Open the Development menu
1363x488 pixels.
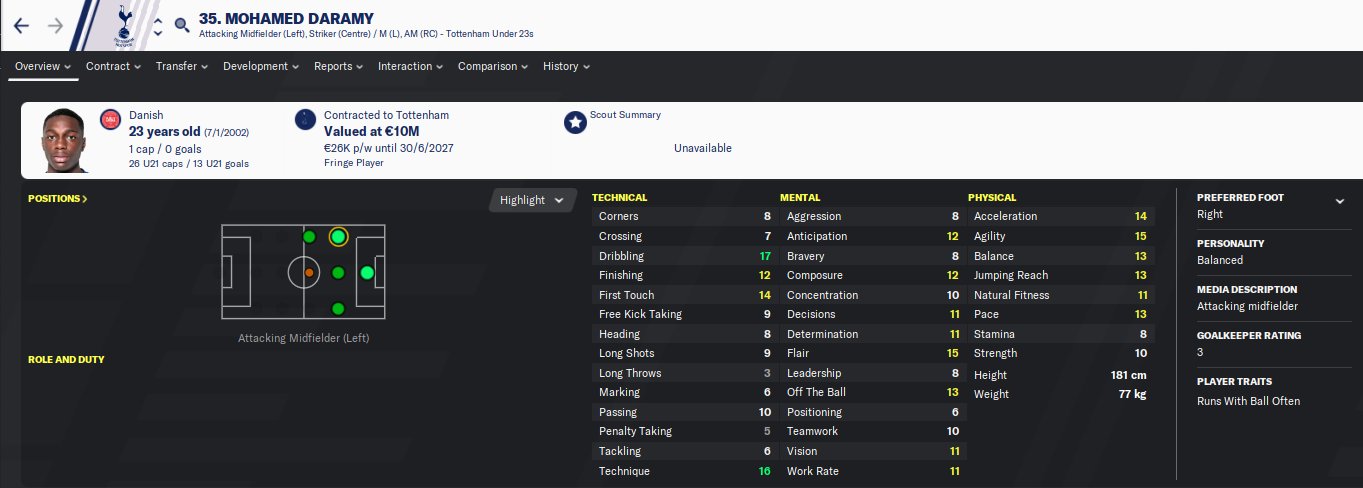(261, 66)
